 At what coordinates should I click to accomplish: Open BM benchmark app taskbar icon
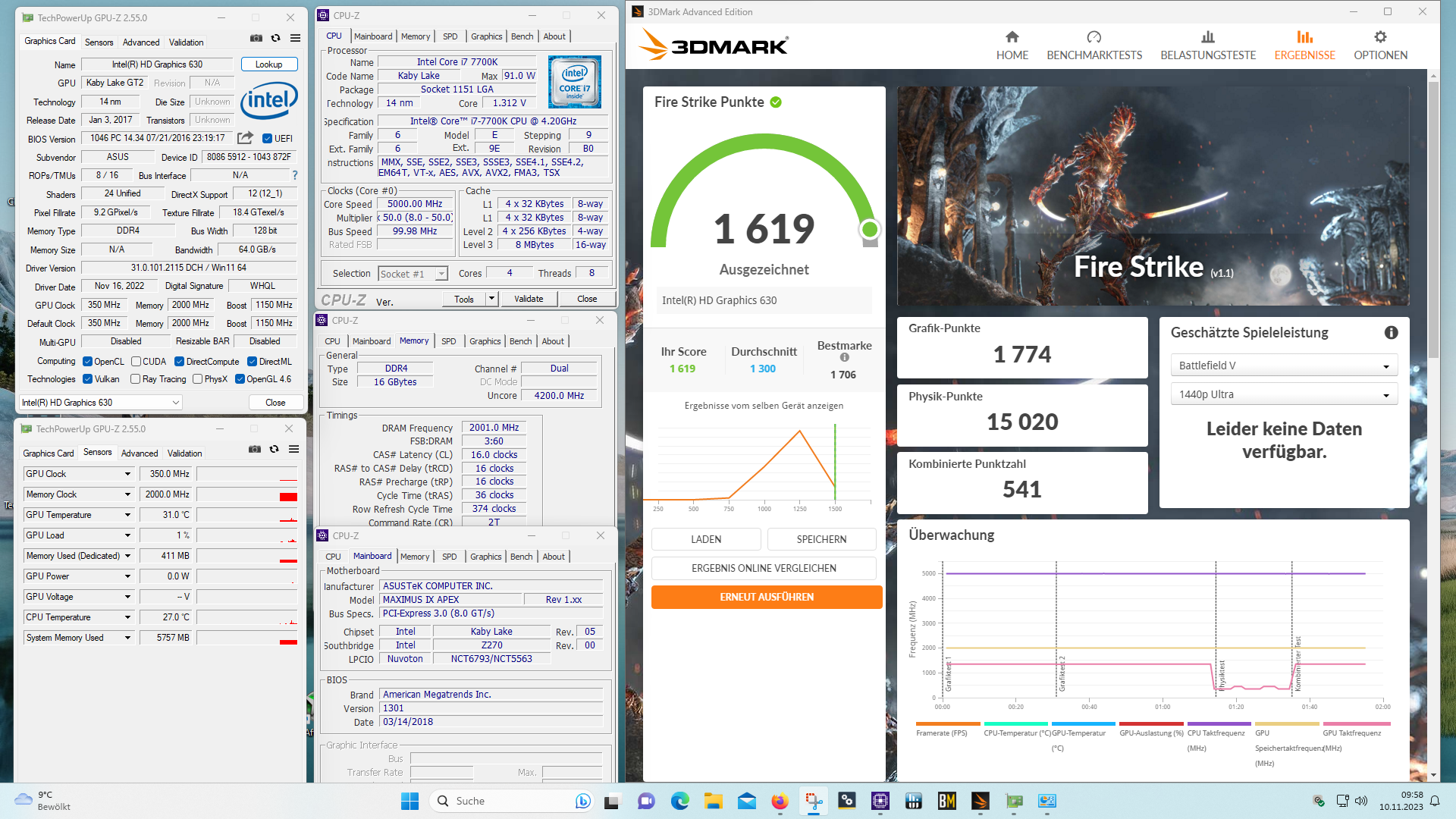(946, 801)
